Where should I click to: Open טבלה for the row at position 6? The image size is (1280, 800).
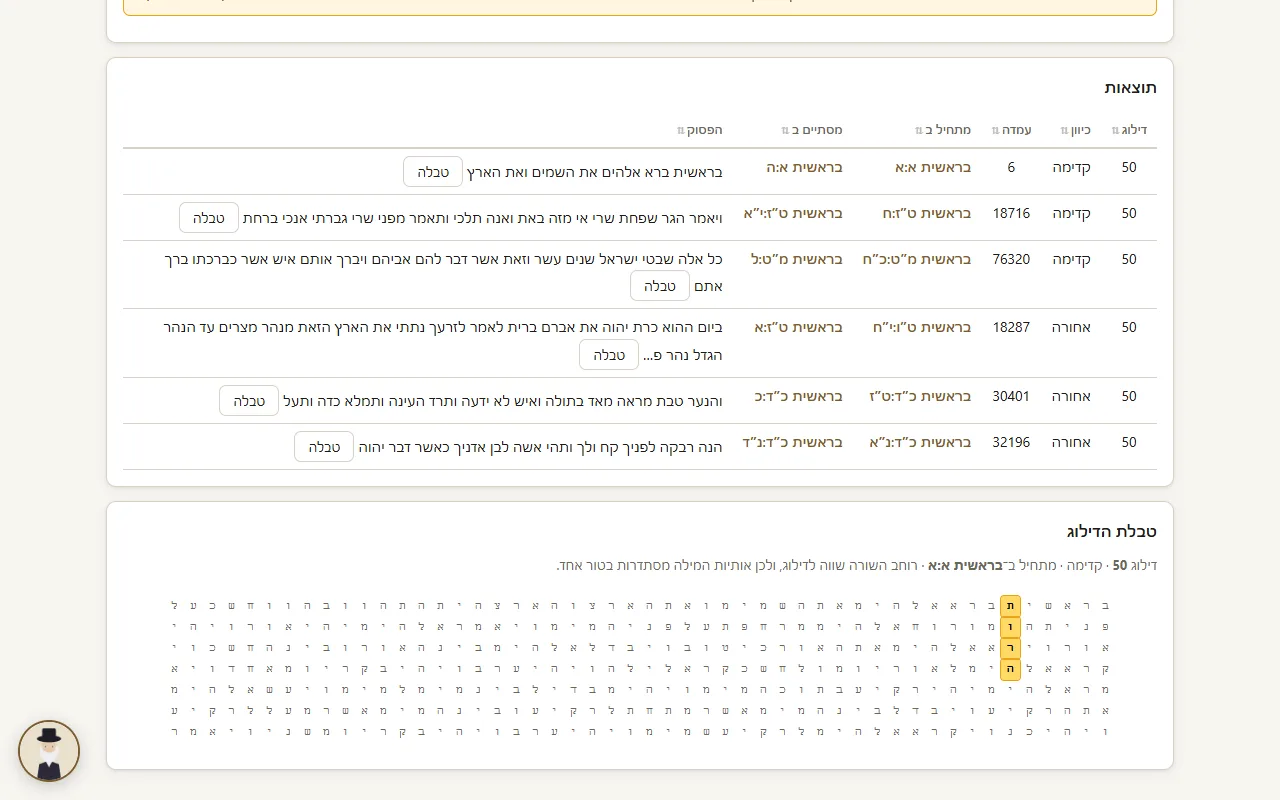[x=433, y=172]
